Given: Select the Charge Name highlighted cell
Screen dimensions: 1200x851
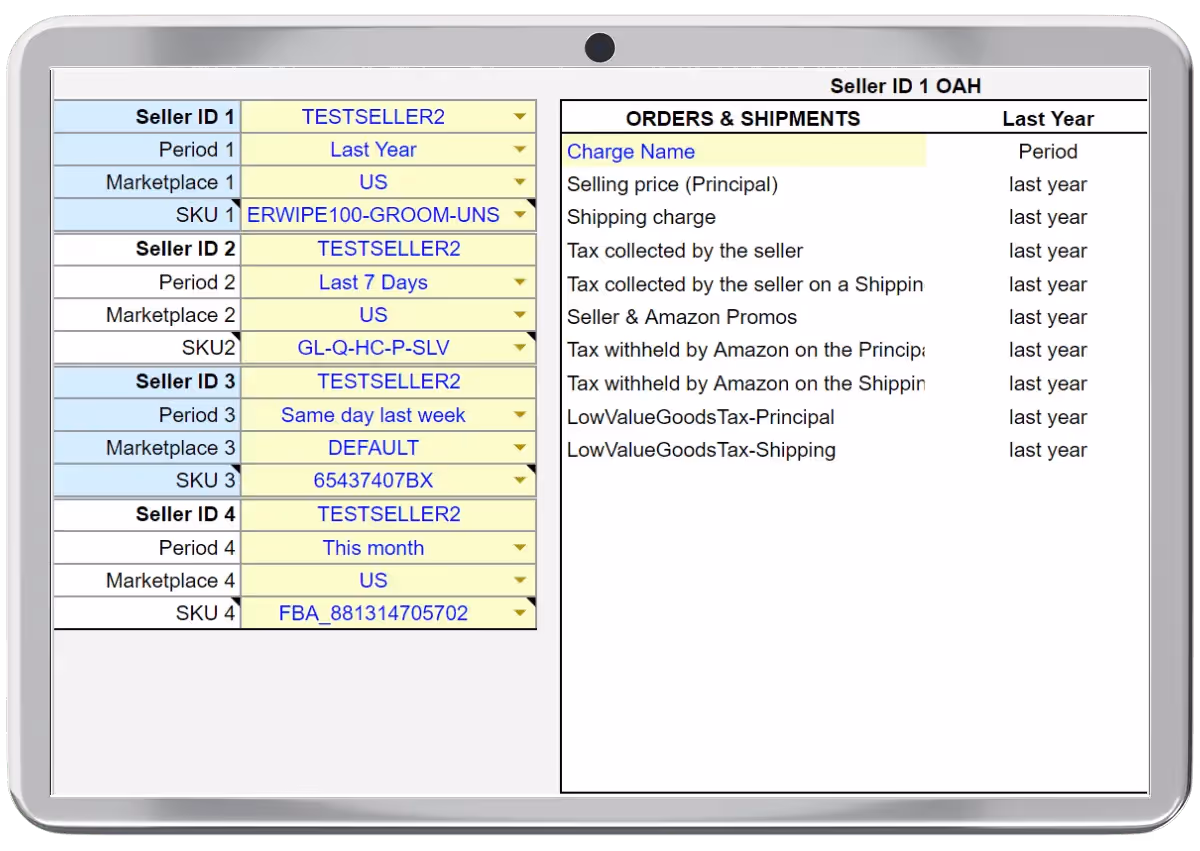Looking at the screenshot, I should 744,152.
